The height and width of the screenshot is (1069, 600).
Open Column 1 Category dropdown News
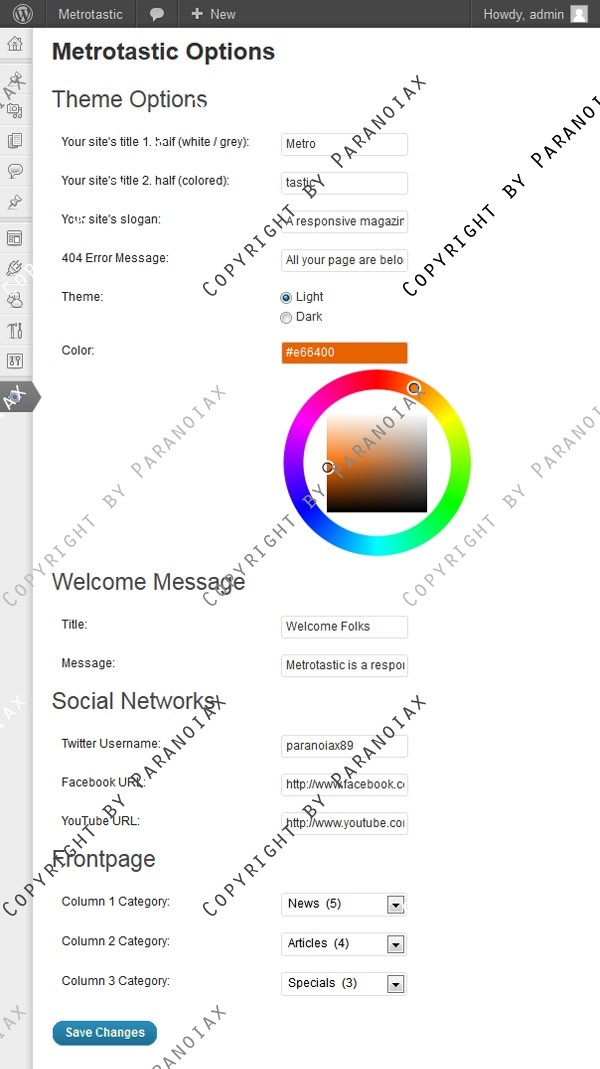[344, 904]
